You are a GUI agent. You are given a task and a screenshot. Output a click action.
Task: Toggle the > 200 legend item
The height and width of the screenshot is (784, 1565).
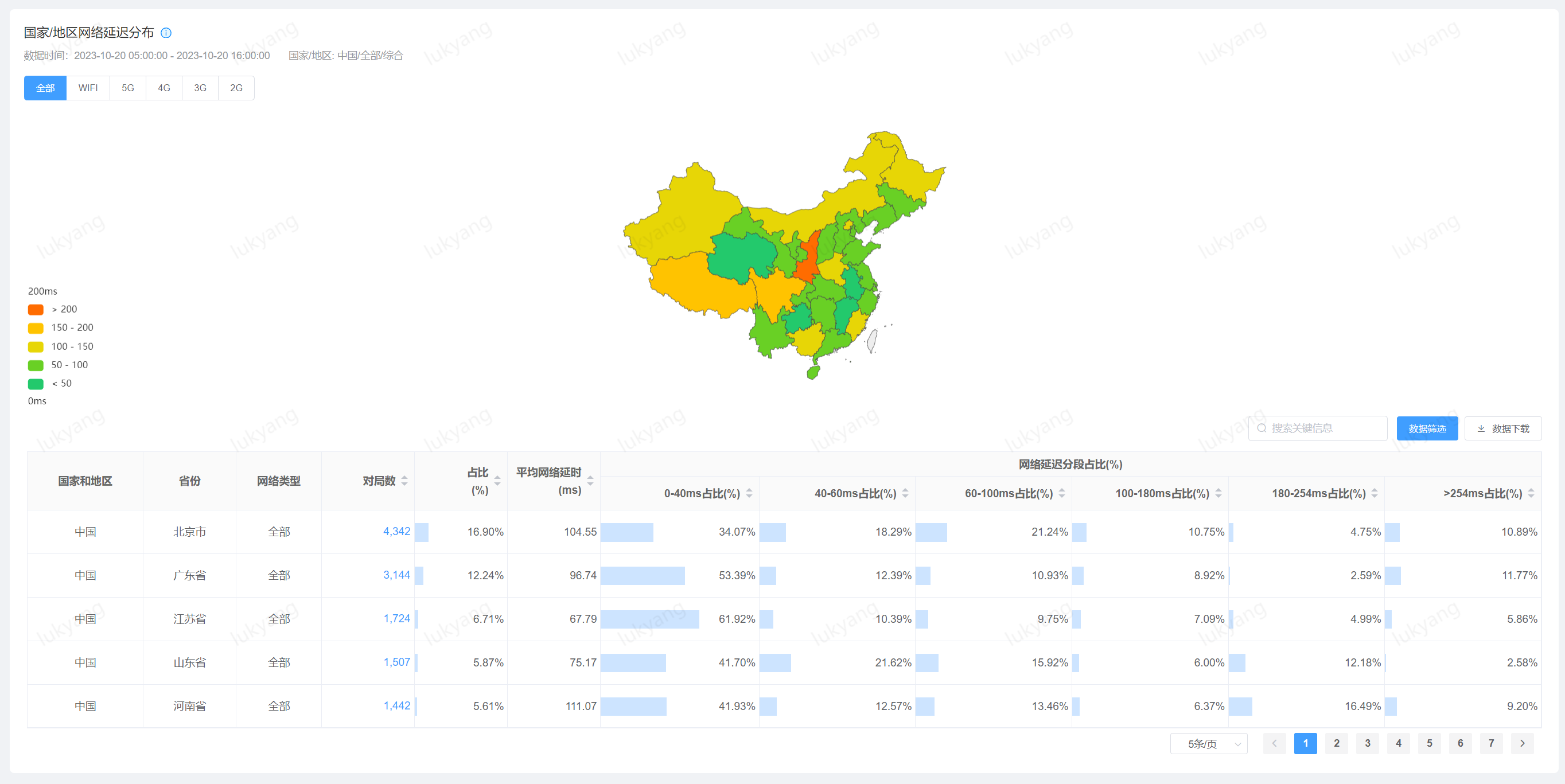pyautogui.click(x=36, y=310)
